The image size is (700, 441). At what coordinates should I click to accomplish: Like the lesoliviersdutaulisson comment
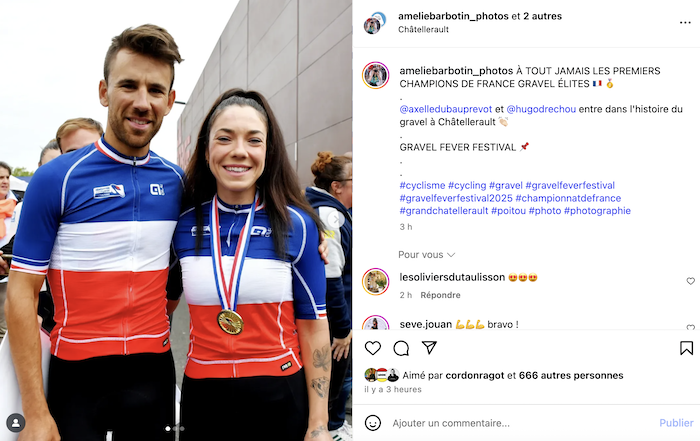point(690,281)
